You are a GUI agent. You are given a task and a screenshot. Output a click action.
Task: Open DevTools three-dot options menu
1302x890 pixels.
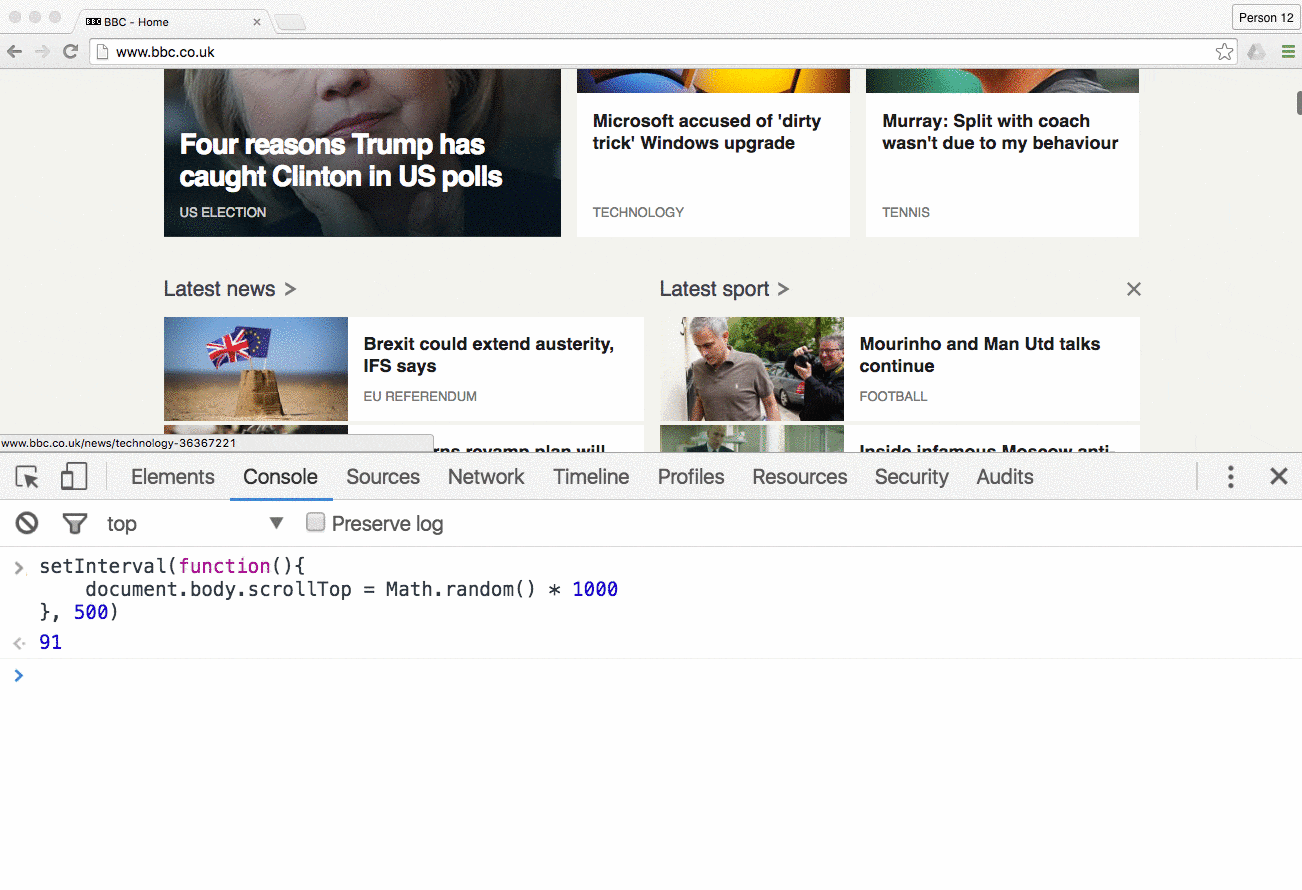(1231, 477)
